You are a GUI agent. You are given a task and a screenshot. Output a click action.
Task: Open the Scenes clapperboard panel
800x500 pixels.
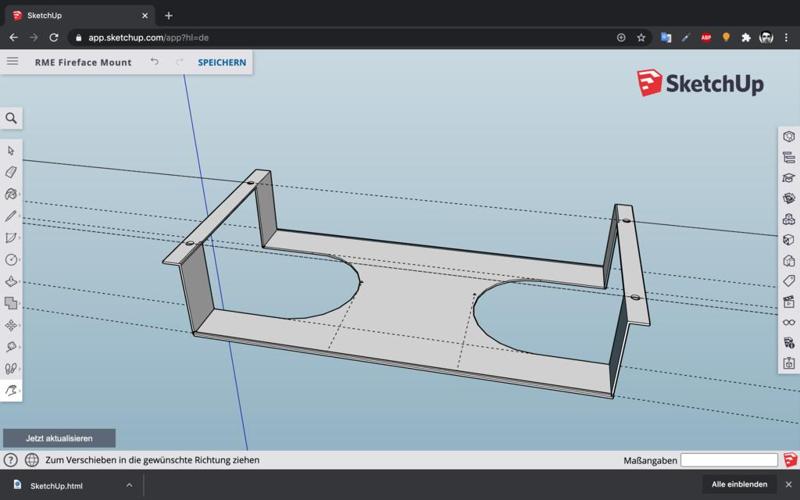tap(789, 302)
